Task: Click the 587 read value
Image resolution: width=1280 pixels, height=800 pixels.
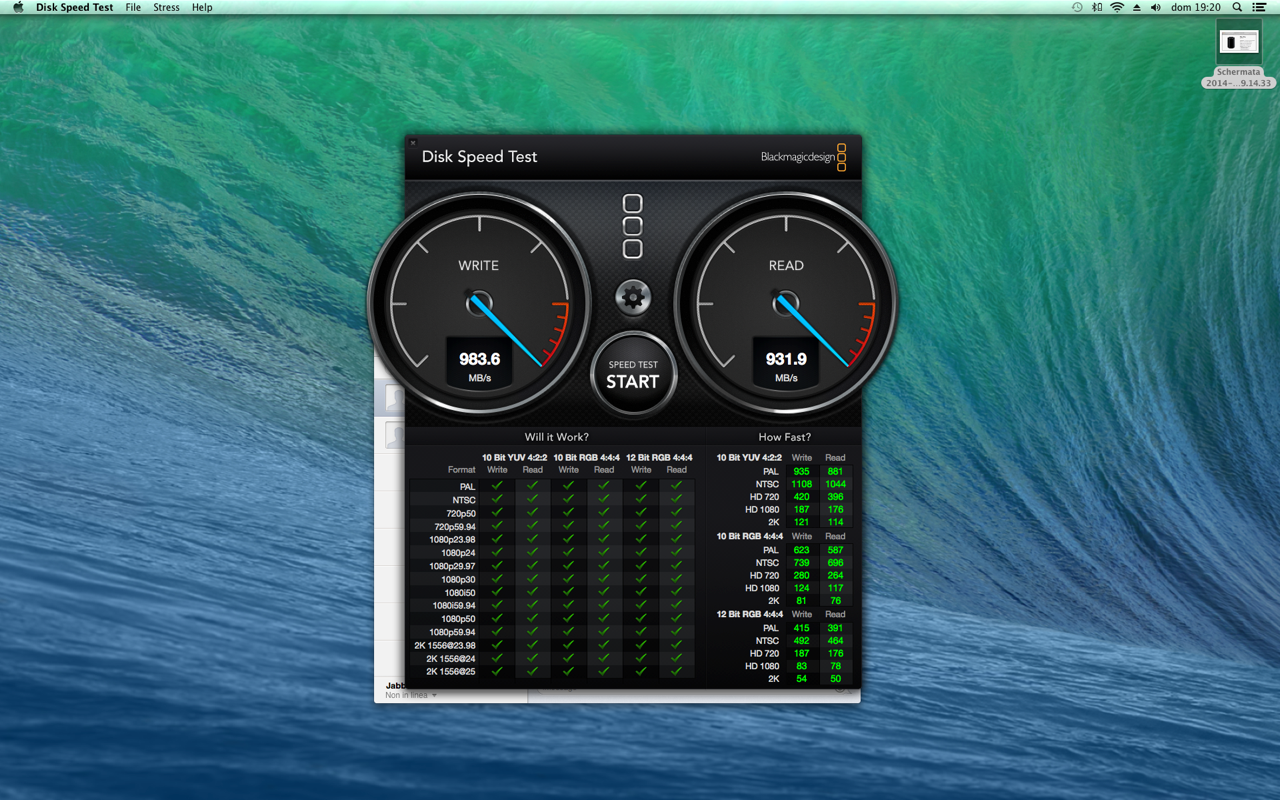Action: tap(835, 550)
